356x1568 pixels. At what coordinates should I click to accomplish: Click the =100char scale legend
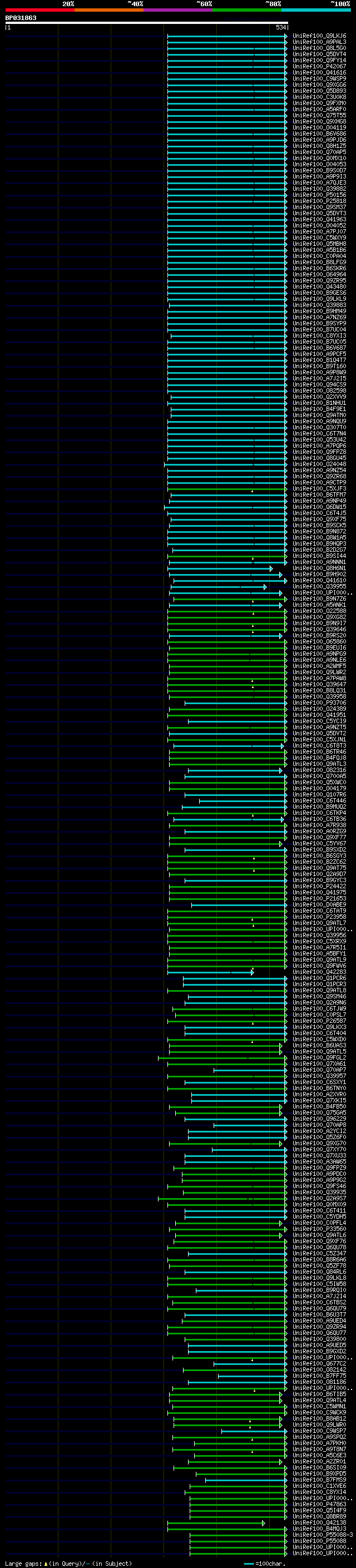coord(264,1563)
